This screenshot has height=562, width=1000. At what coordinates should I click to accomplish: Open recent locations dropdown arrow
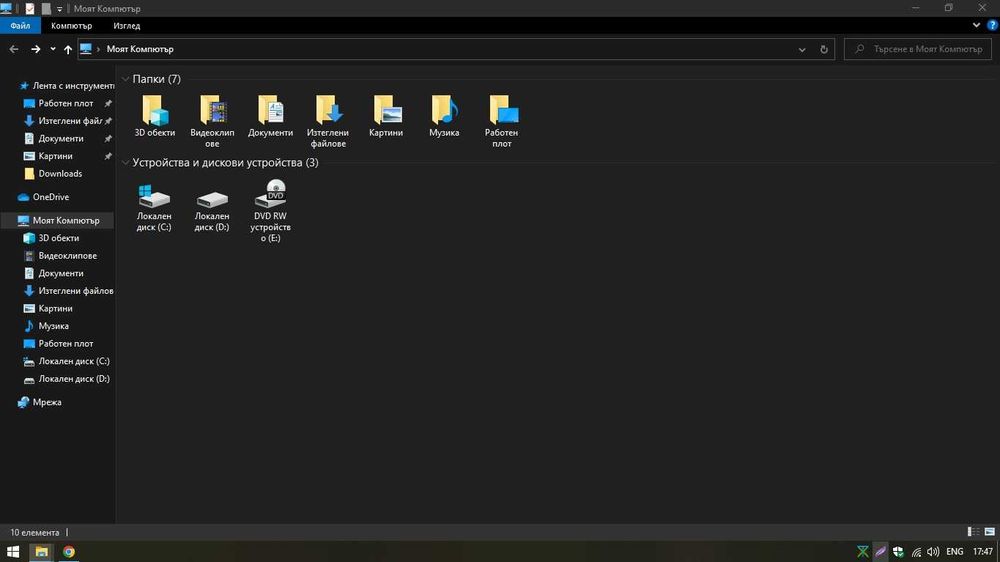[53, 49]
